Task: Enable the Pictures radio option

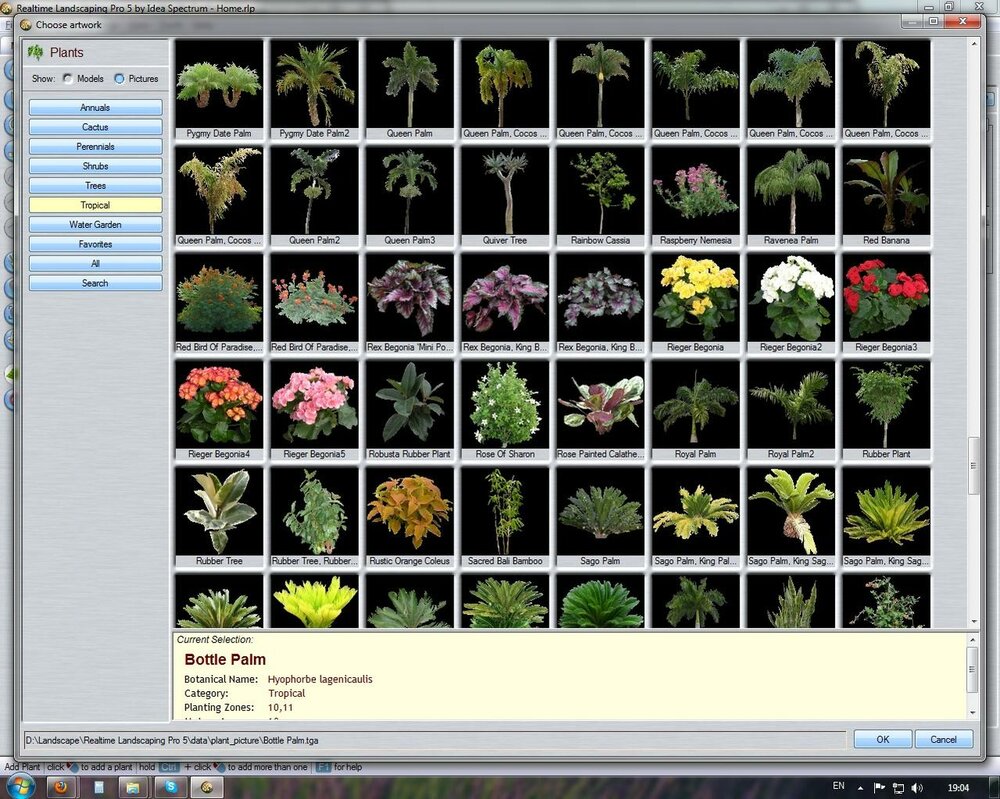Action: (x=120, y=79)
